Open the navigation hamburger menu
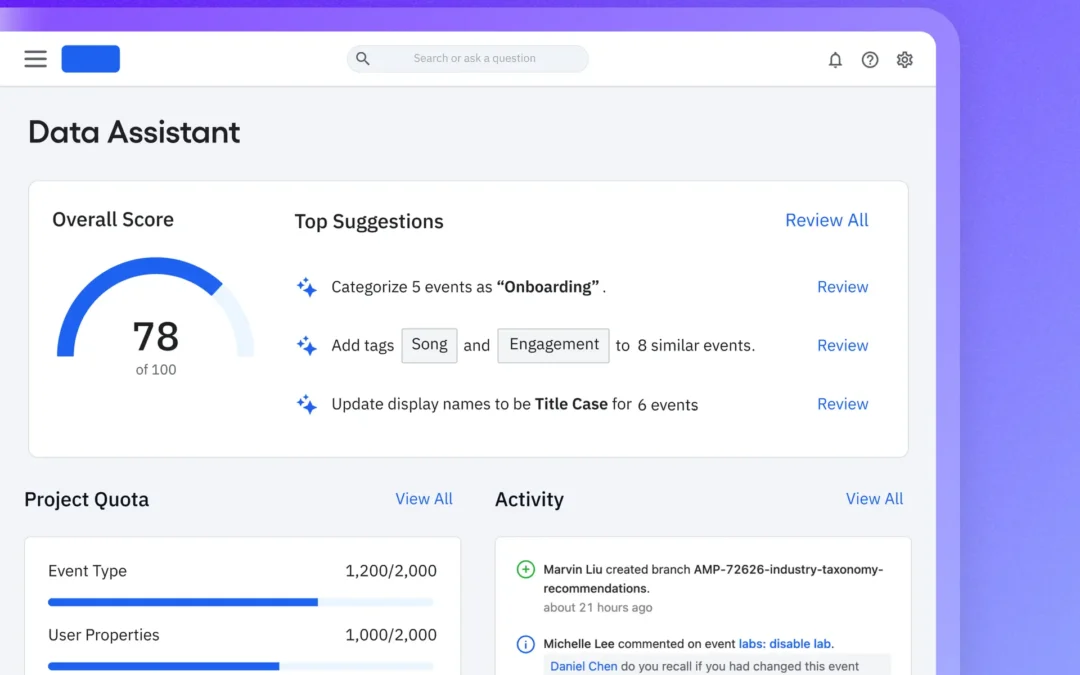Viewport: 1080px width, 675px height. [x=35, y=58]
